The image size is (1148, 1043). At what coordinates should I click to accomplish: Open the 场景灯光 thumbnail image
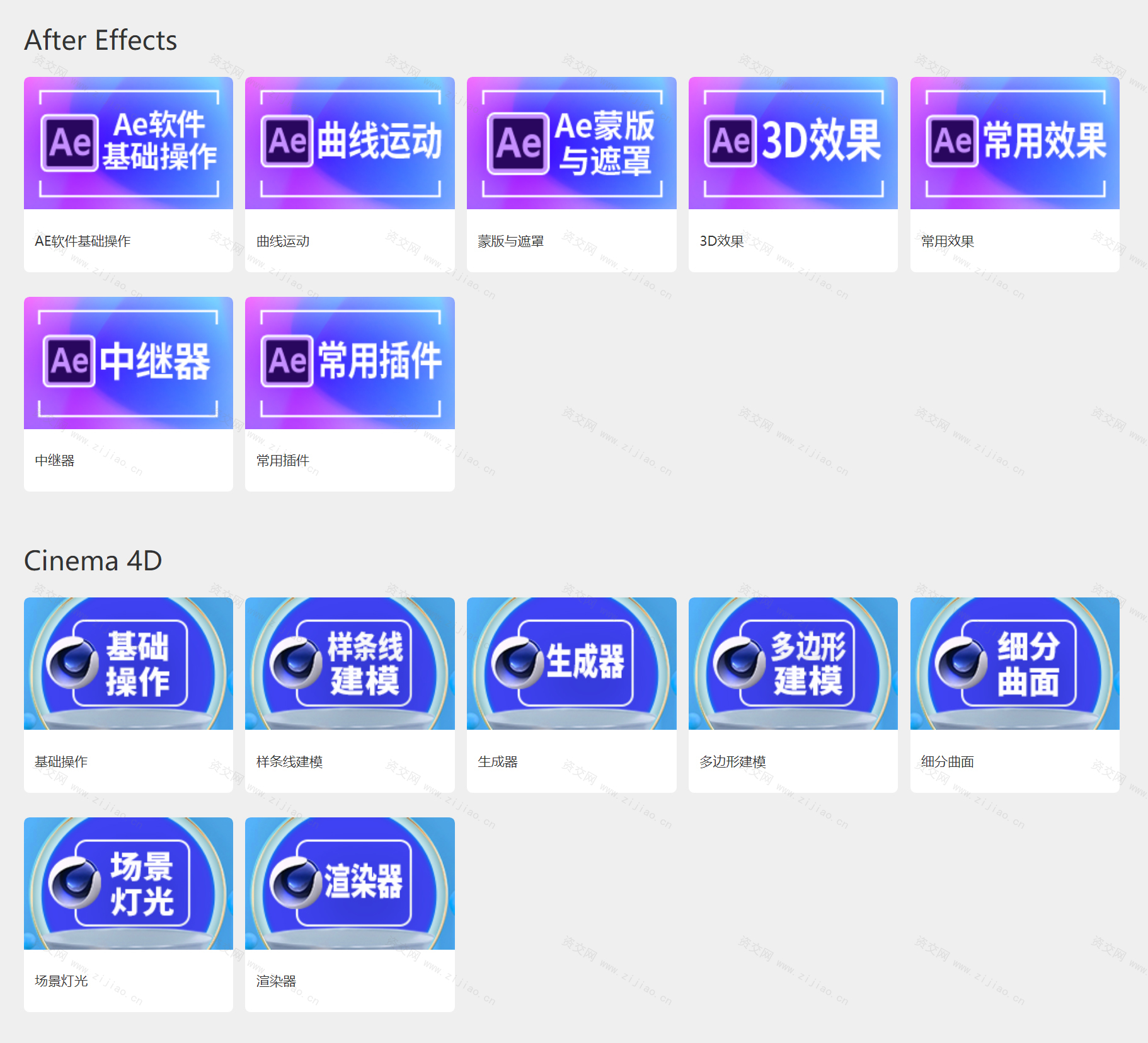pos(129,884)
